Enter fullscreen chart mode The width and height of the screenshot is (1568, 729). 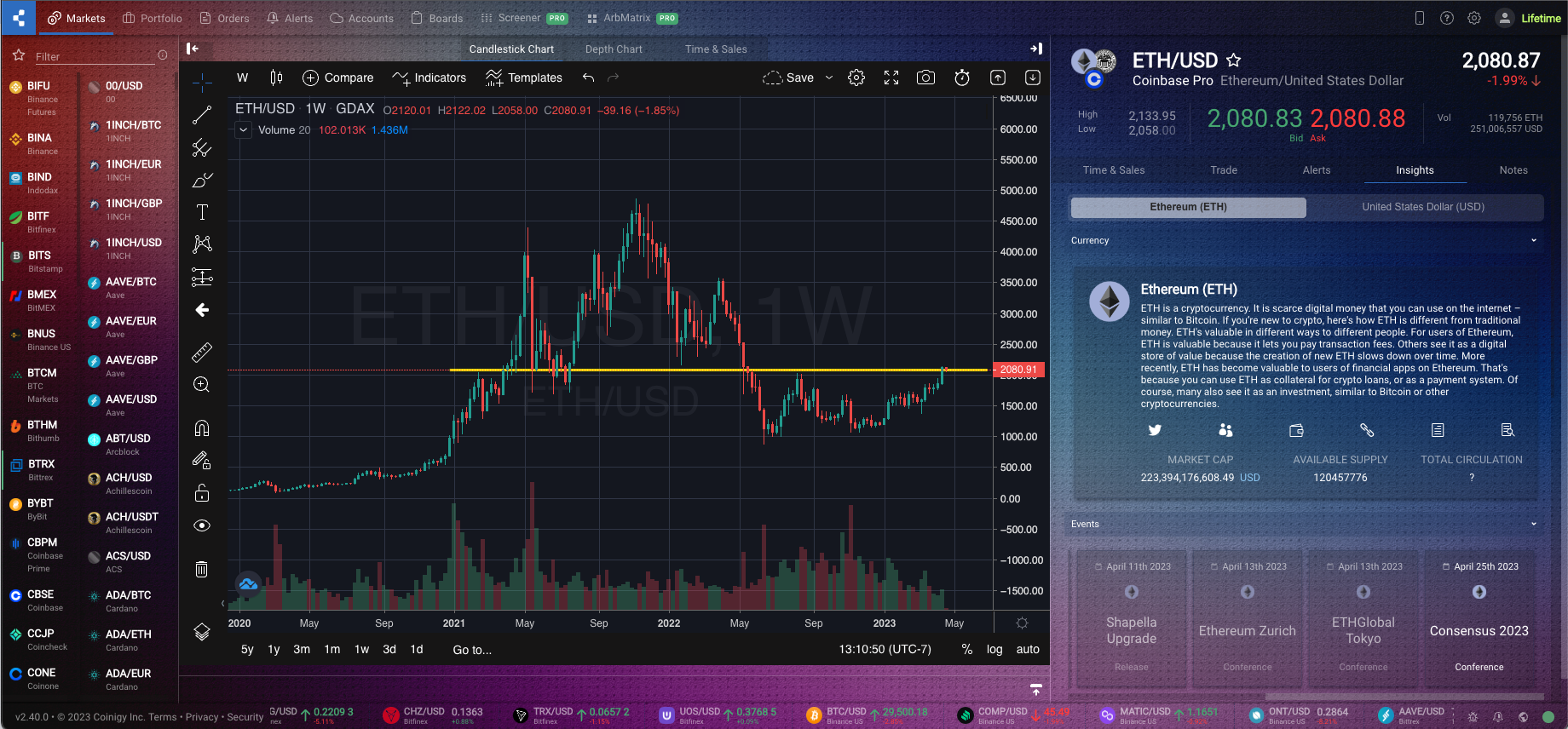[891, 77]
